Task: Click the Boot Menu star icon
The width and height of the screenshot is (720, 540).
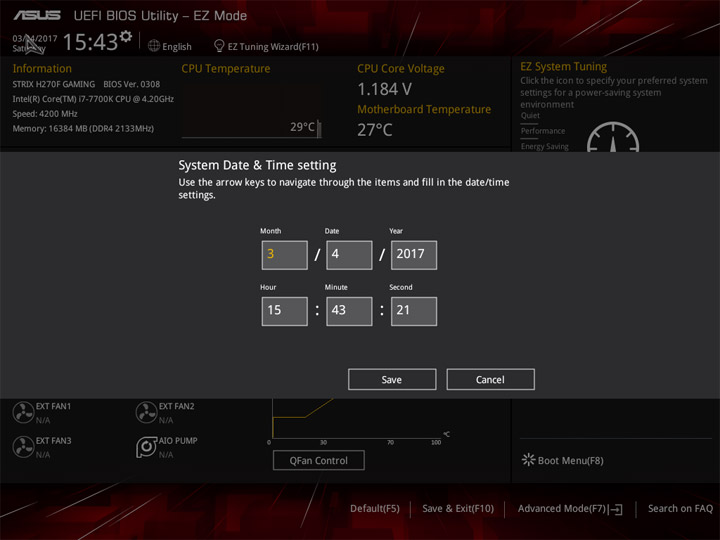Action: (x=528, y=460)
